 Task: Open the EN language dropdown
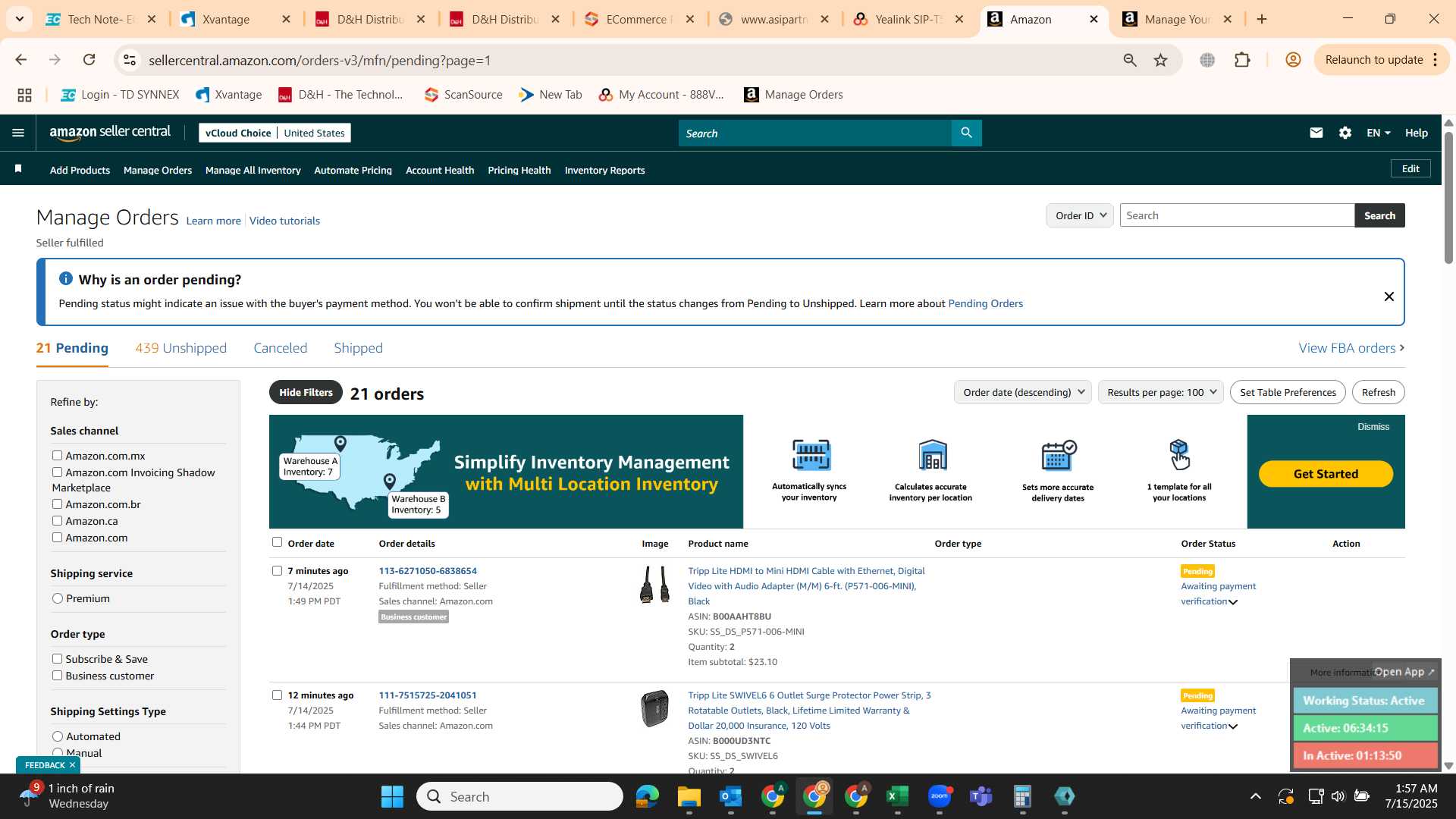point(1378,133)
